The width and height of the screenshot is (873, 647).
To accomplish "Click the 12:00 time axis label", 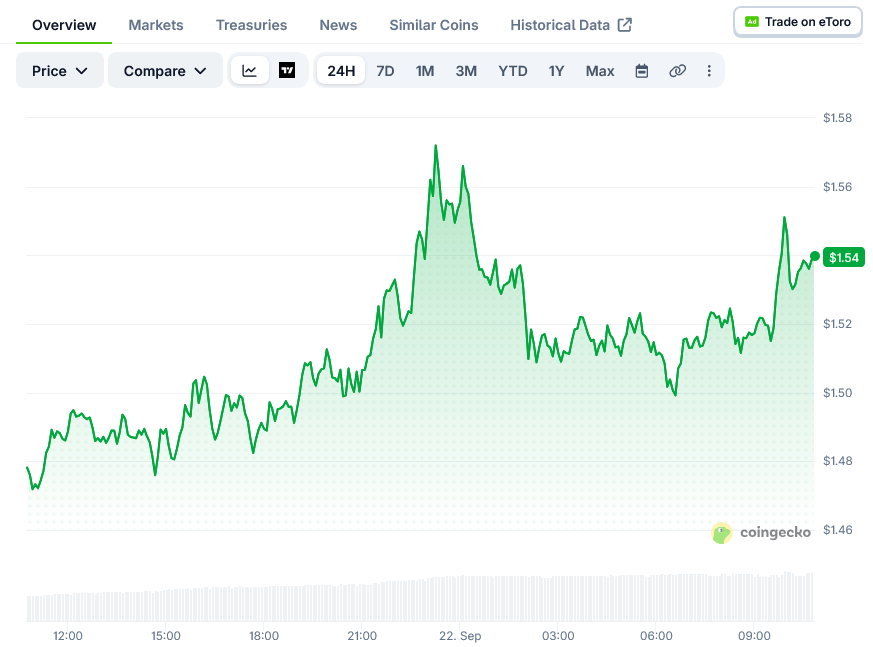I will pyautogui.click(x=68, y=636).
